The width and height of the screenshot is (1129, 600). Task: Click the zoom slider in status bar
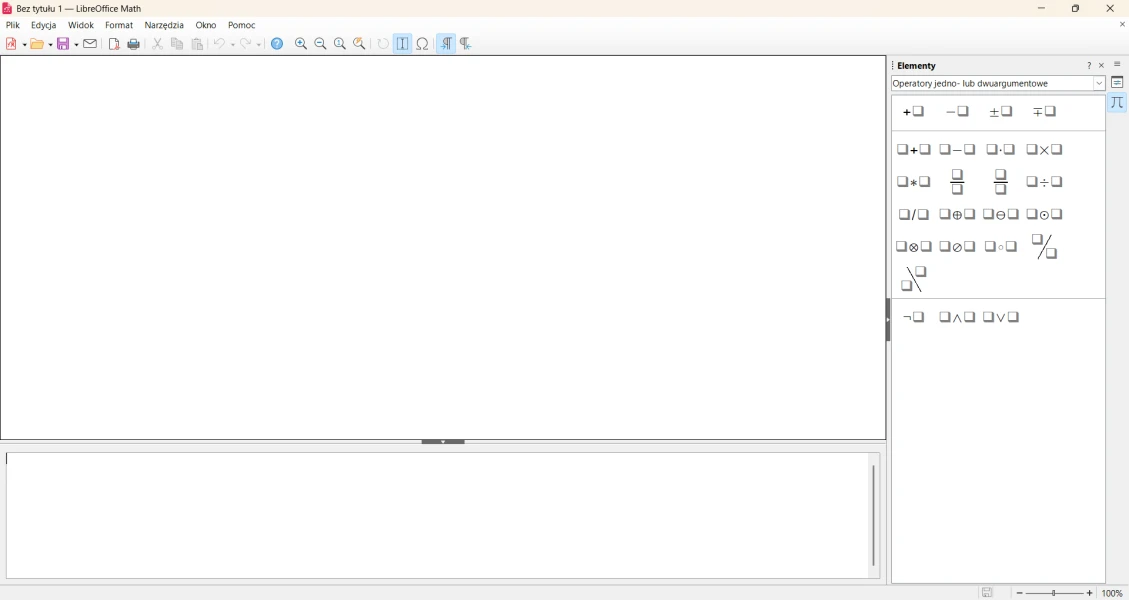coord(1055,594)
